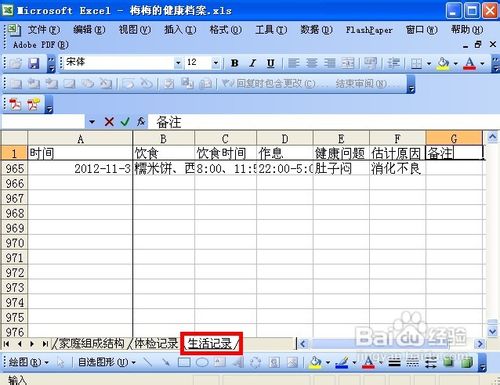Image resolution: width=500 pixels, height=385 pixels.
Task: Open the 数据 menu
Action: pos(316,30)
